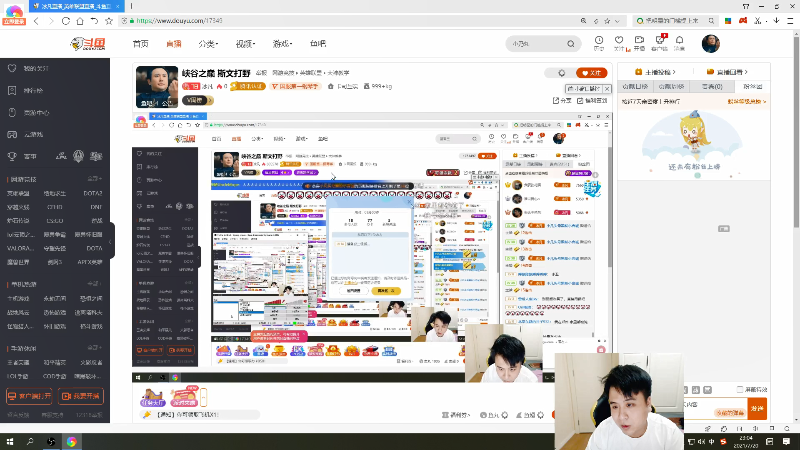Click the 分享 share icon
The image size is (800, 450).
tap(562, 101)
